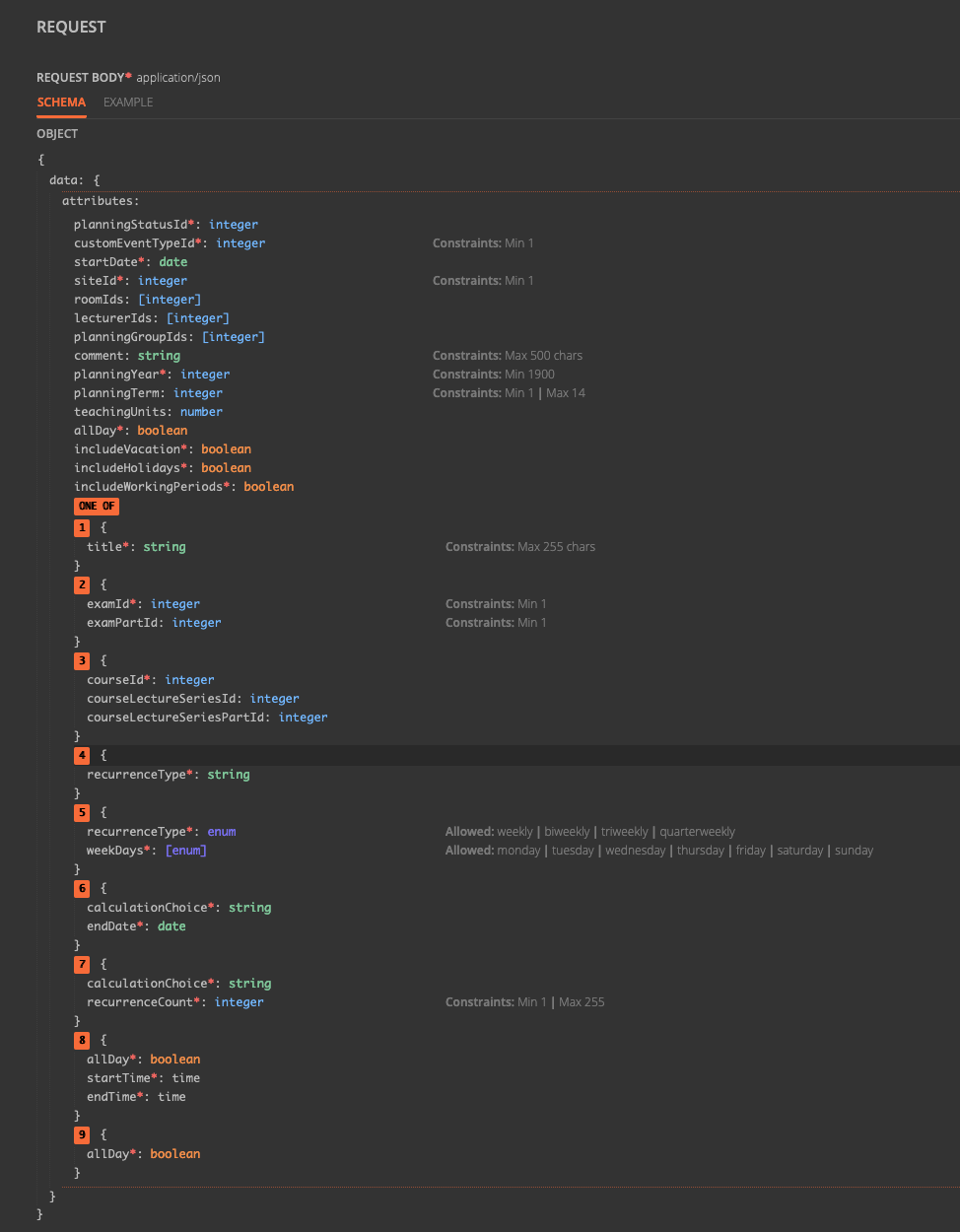Select variant badge 2 for examId option

[82, 584]
